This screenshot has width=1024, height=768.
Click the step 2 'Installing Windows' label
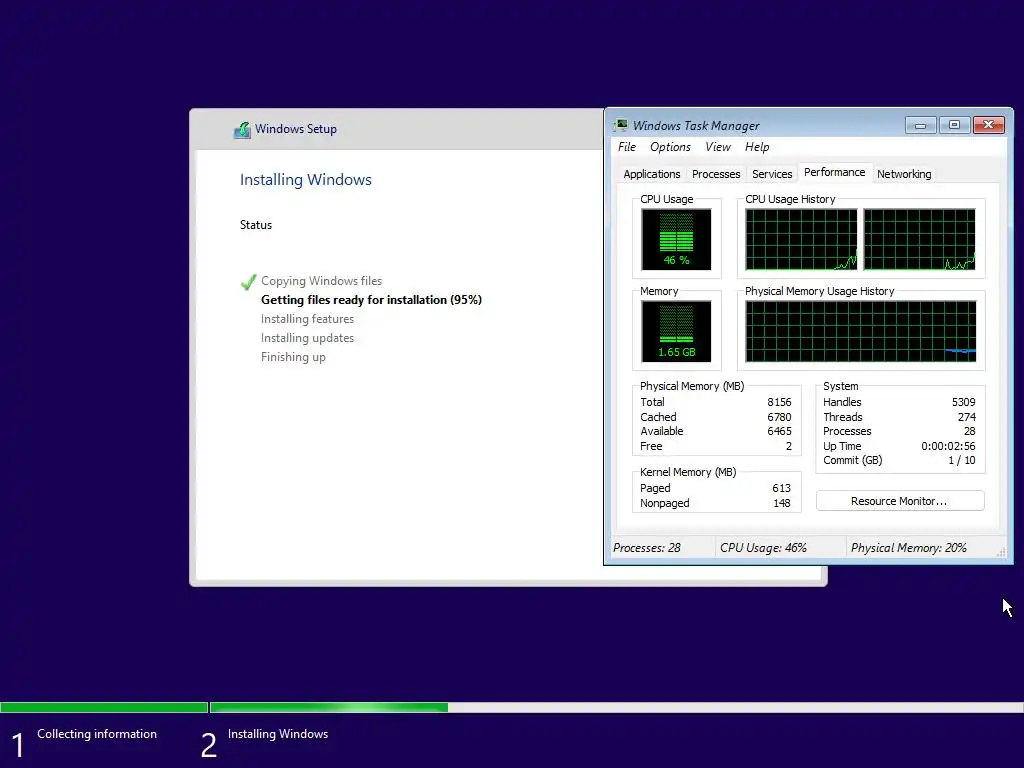click(278, 734)
